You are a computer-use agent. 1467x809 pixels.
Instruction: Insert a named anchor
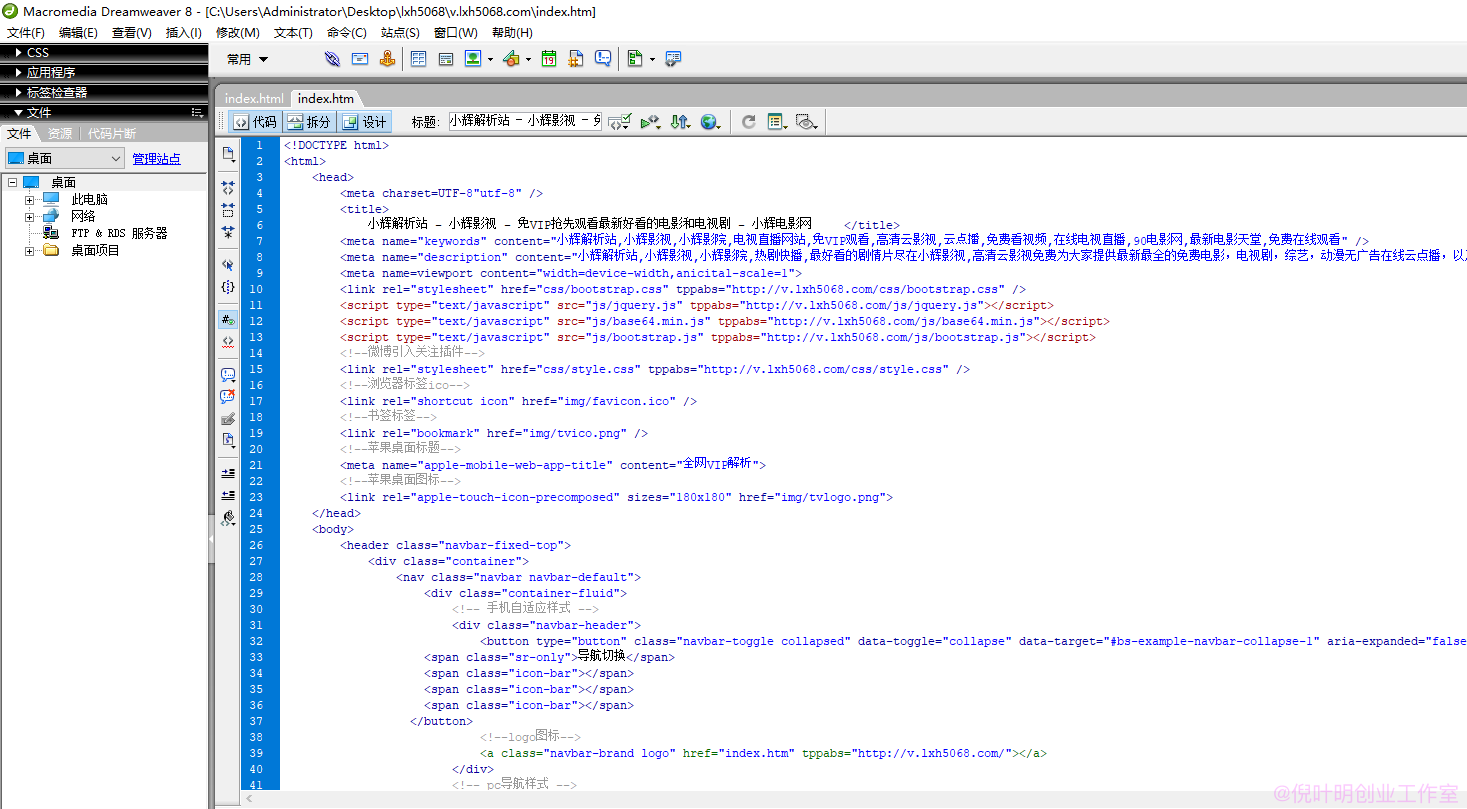tap(388, 59)
